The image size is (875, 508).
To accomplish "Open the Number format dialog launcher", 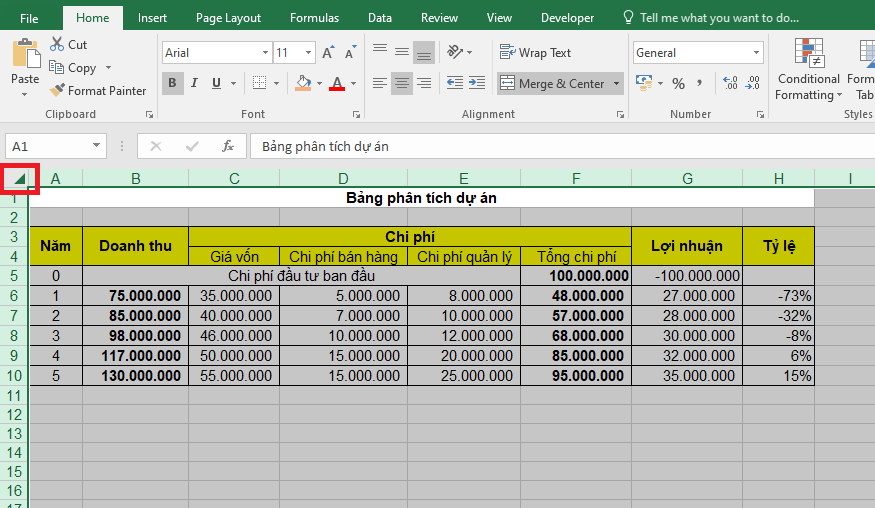I will tap(760, 114).
